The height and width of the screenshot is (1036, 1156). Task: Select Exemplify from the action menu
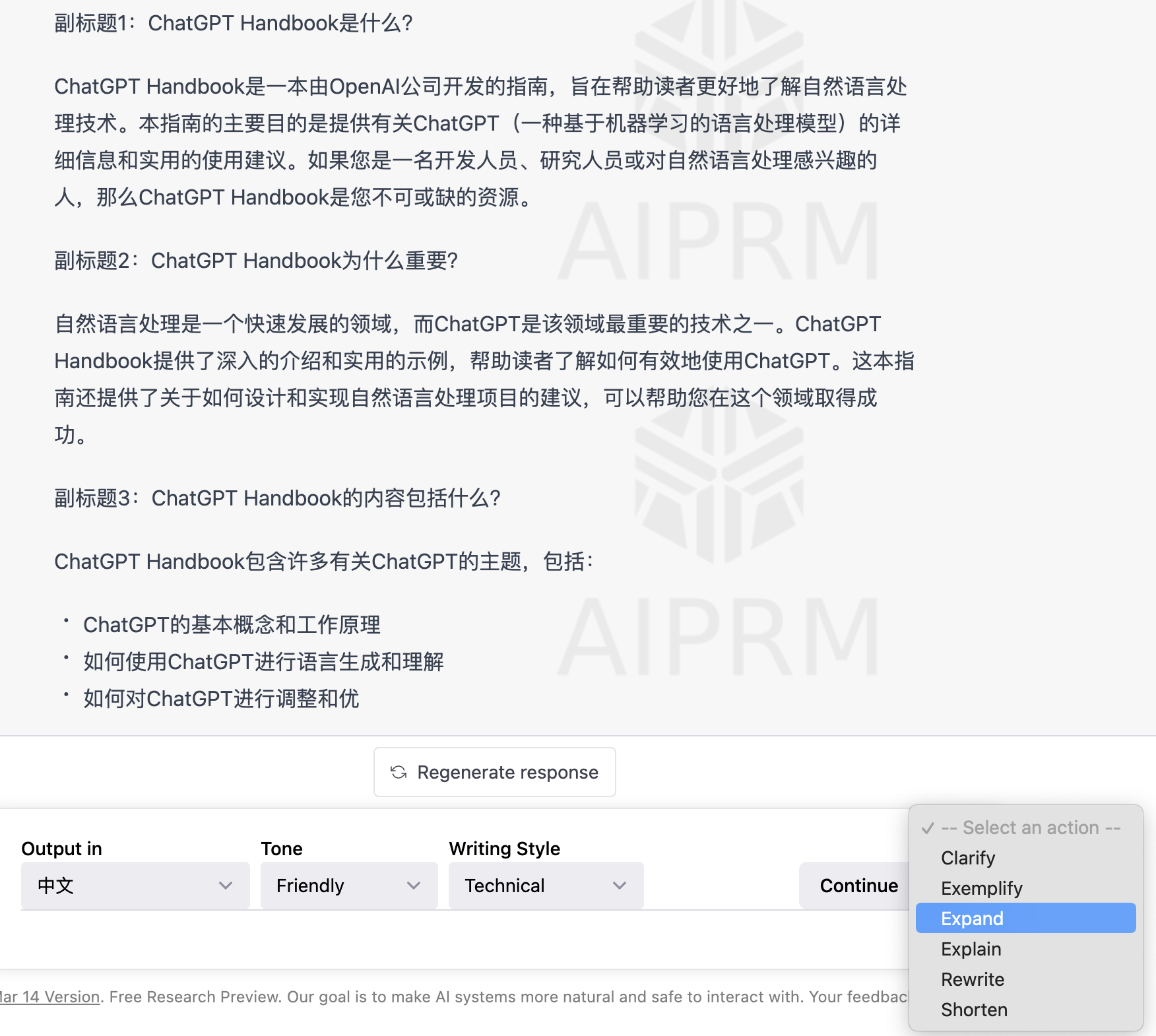pyautogui.click(x=1026, y=888)
